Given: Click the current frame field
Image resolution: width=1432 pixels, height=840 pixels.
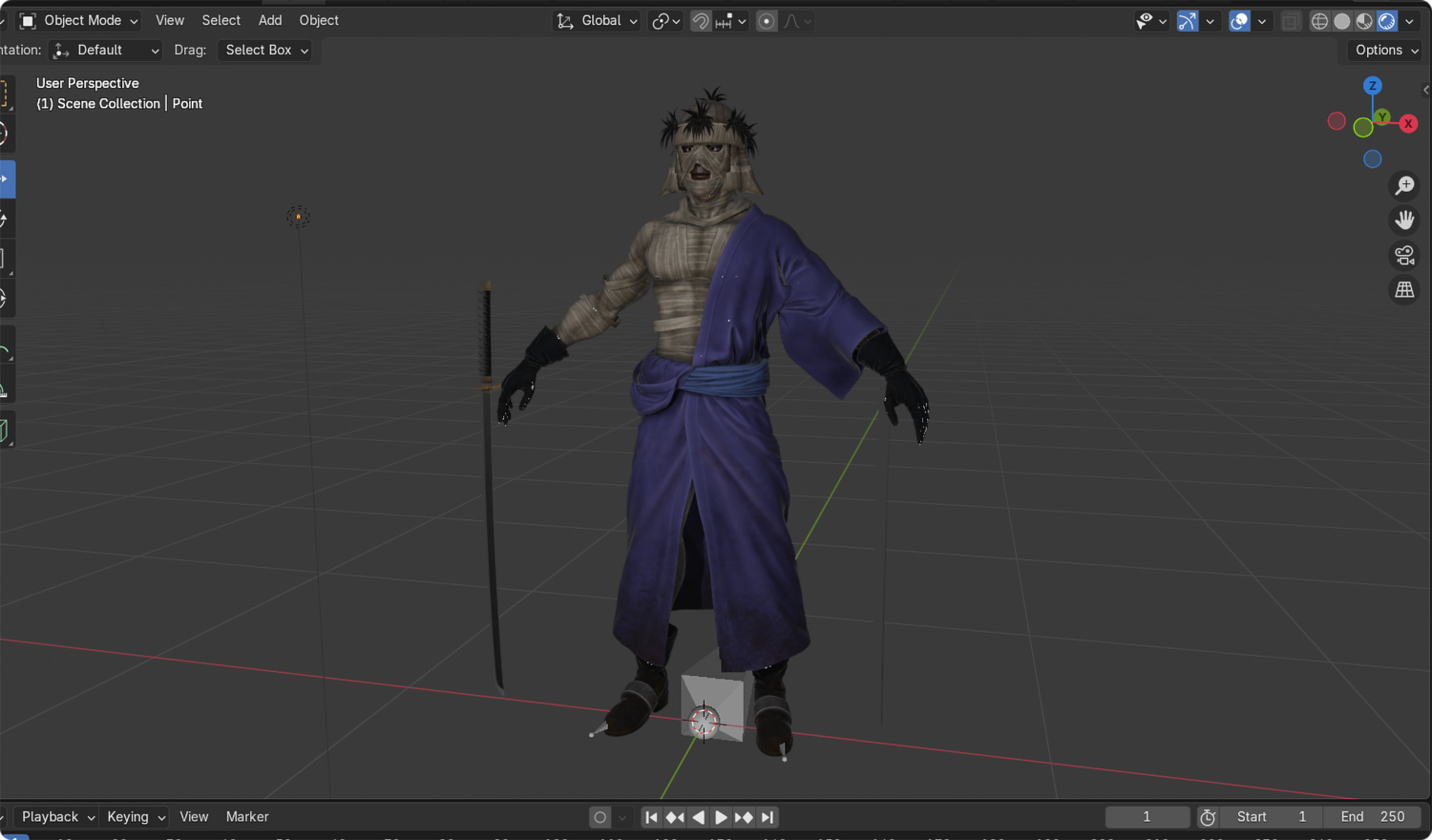Looking at the screenshot, I should (1147, 817).
